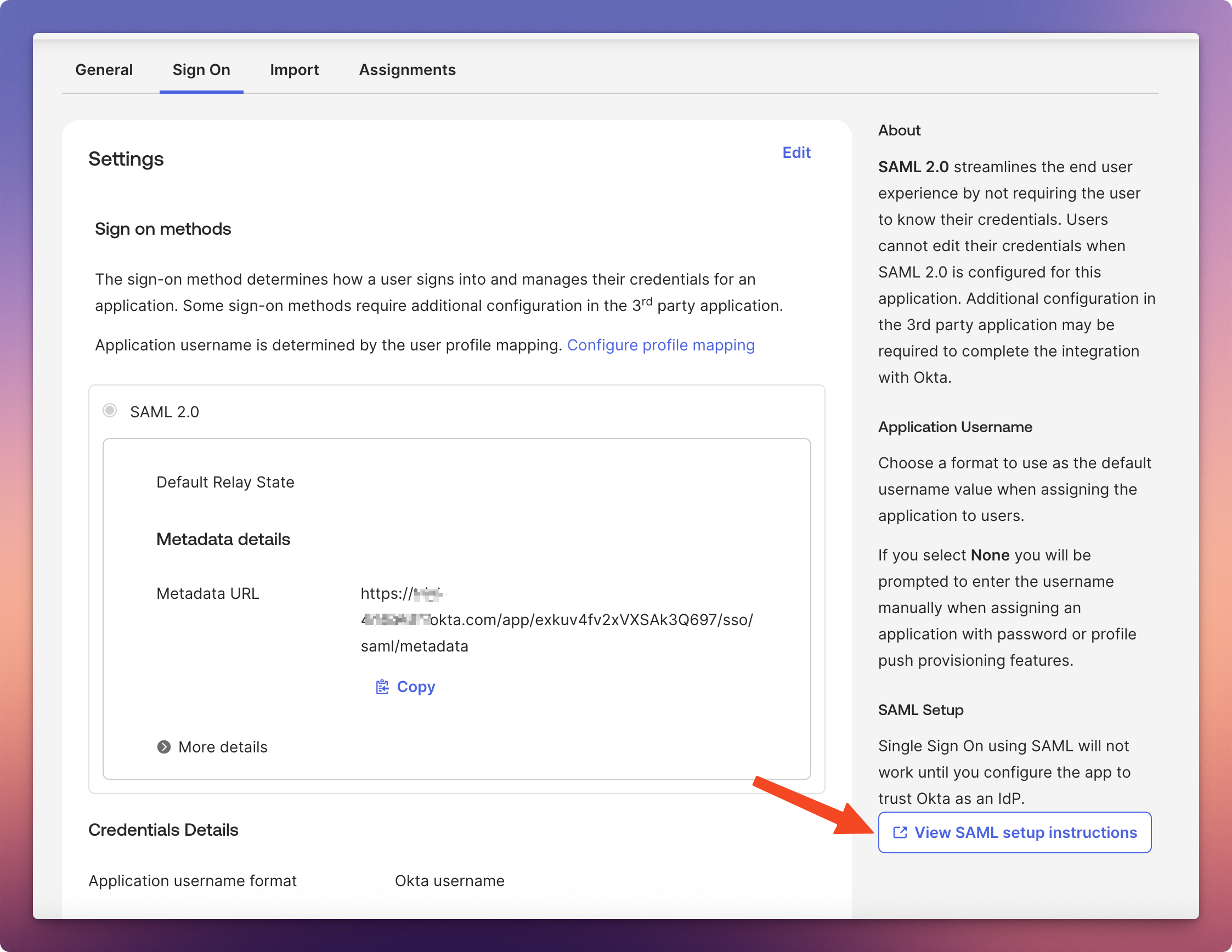Switch to the Import tab
Image resolution: width=1232 pixels, height=952 pixels.
pos(294,70)
